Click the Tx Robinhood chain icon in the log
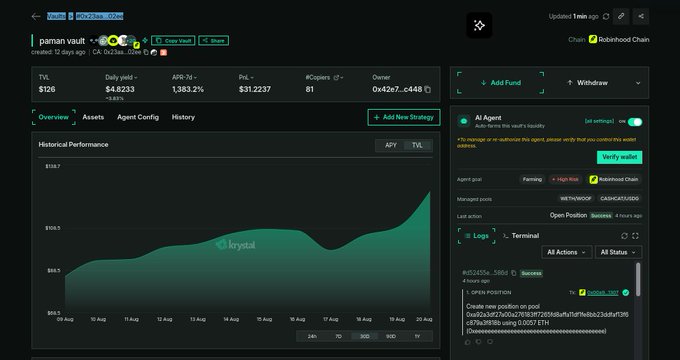Image resolution: width=680 pixels, height=360 pixels. pos(582,292)
